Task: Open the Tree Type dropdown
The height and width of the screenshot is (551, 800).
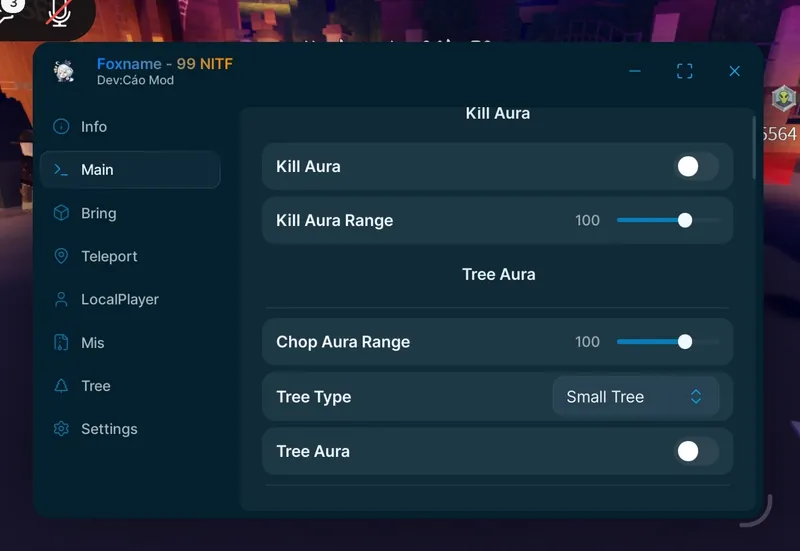Action: pos(635,397)
